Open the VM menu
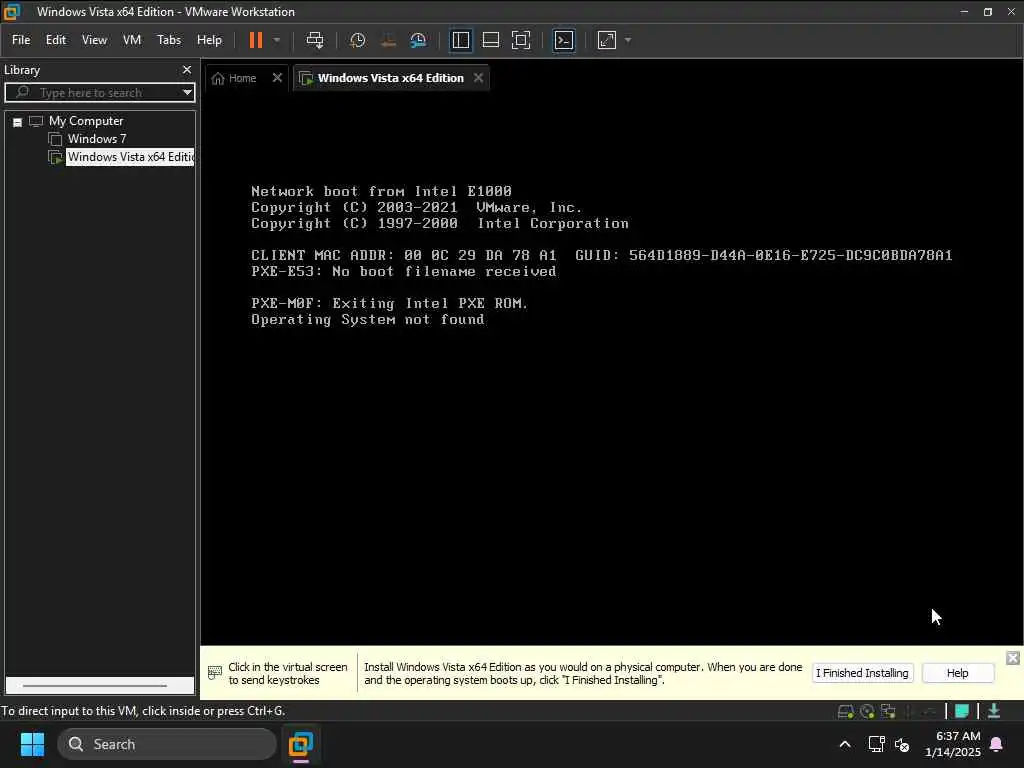 (132, 40)
